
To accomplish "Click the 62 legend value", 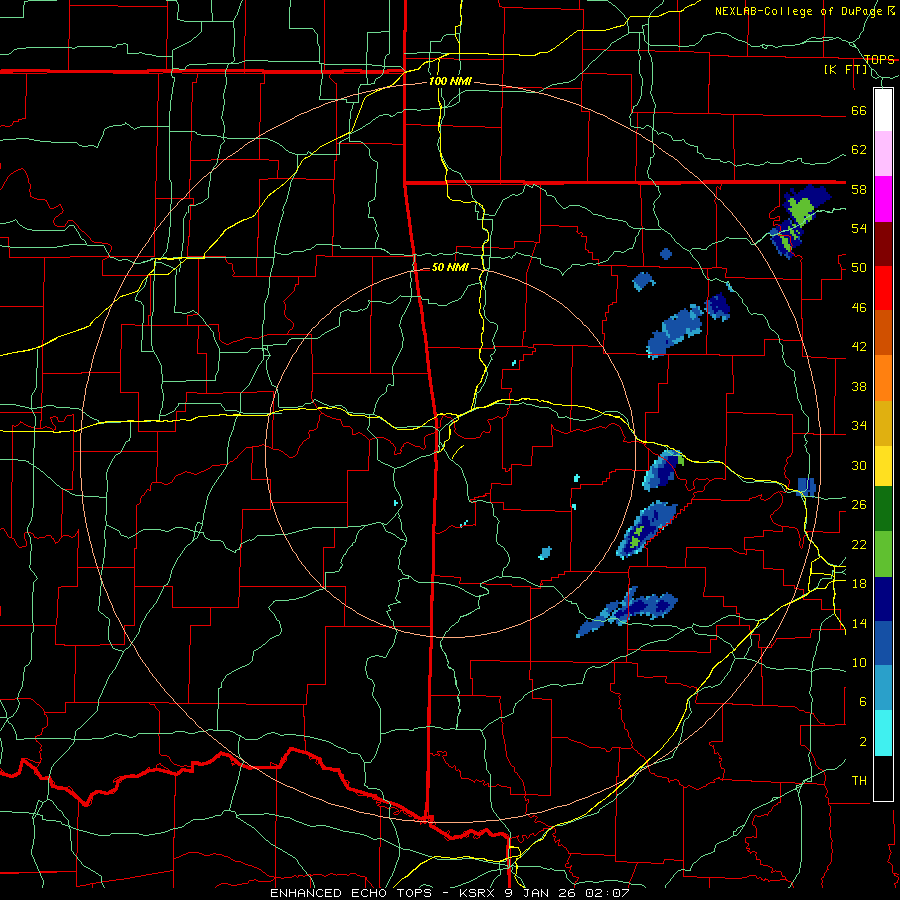I will (x=859, y=150).
